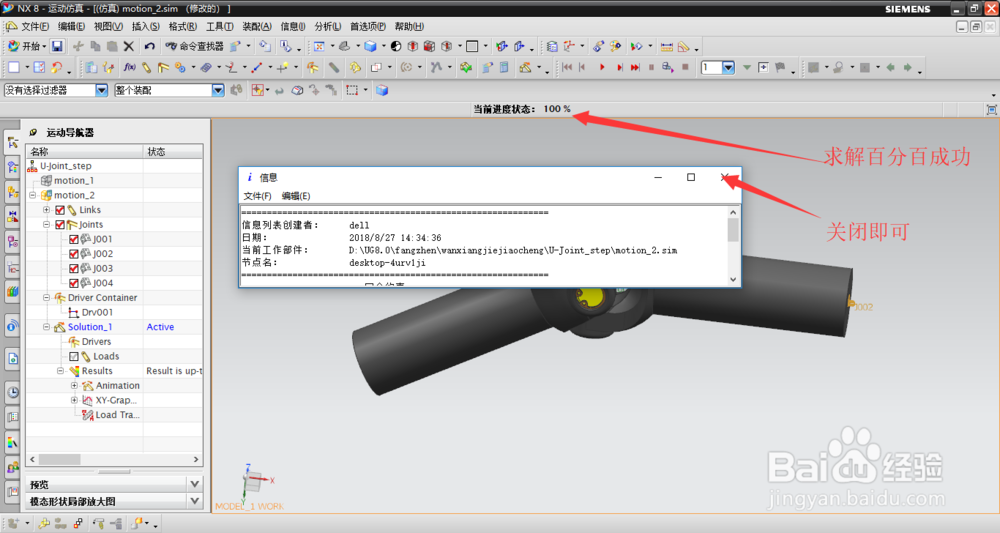
Task: Collapse the Driver Container node
Action: click(47, 298)
